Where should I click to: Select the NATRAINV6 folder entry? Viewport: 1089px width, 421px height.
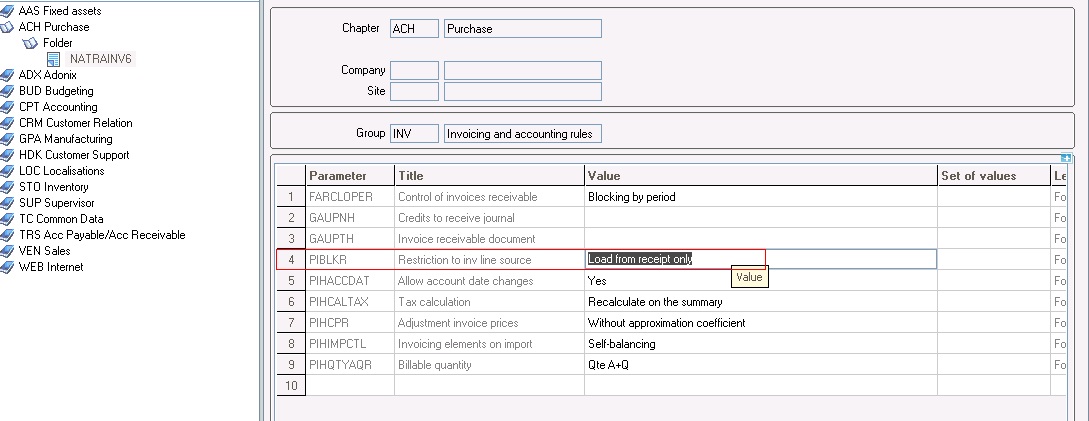pyautogui.click(x=101, y=59)
